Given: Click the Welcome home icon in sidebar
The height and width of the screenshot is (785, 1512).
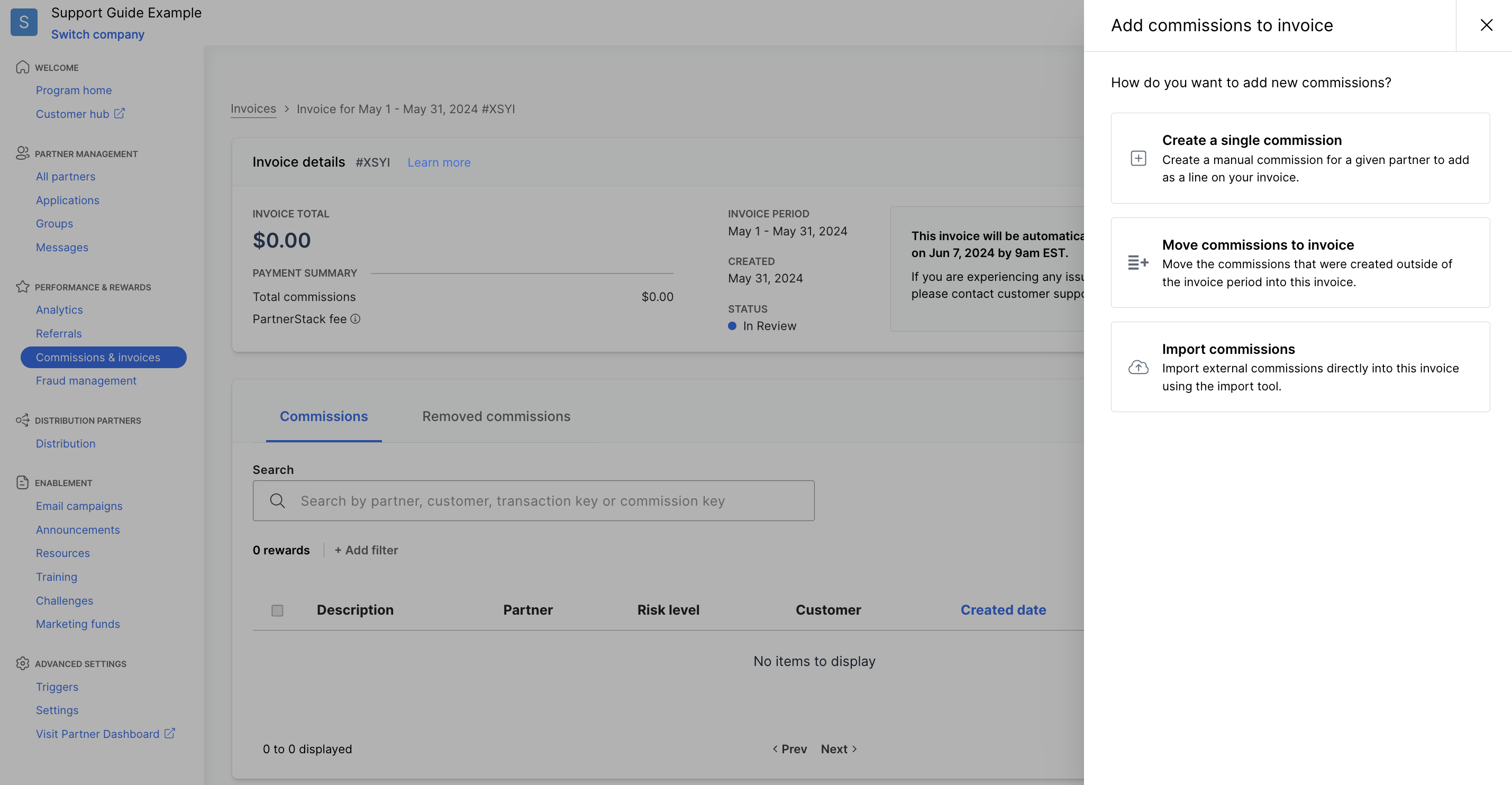Looking at the screenshot, I should 22,68.
